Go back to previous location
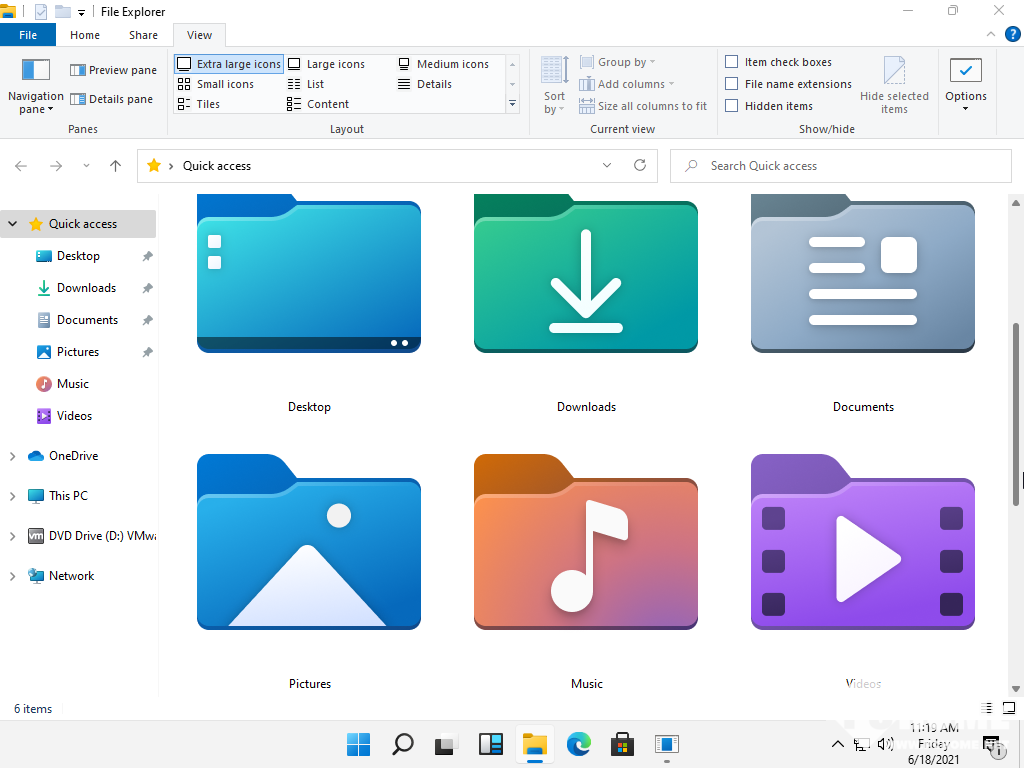 (21, 166)
